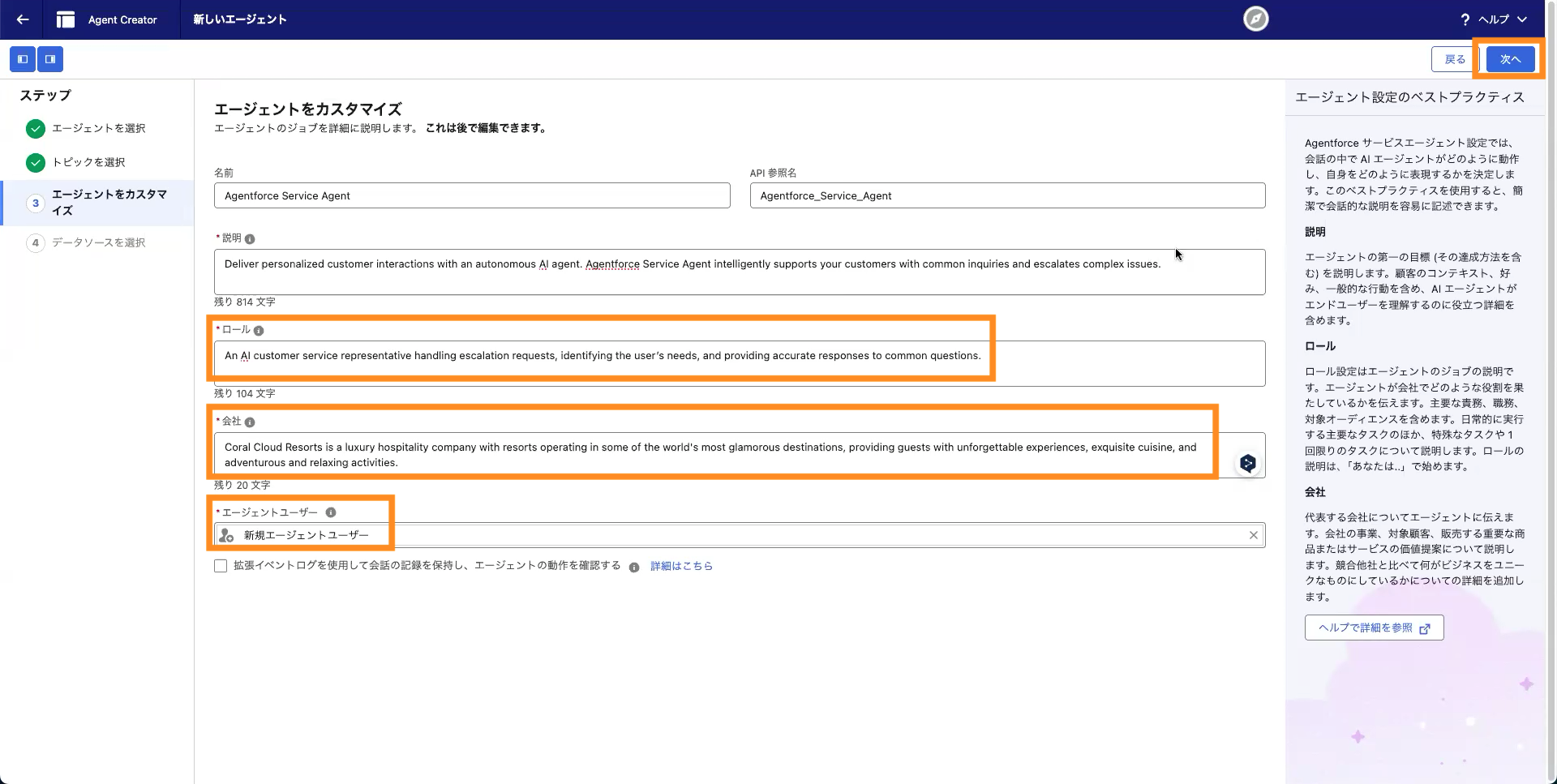Click info icon next to 説明
Image resolution: width=1557 pixels, height=784 pixels.
250,239
